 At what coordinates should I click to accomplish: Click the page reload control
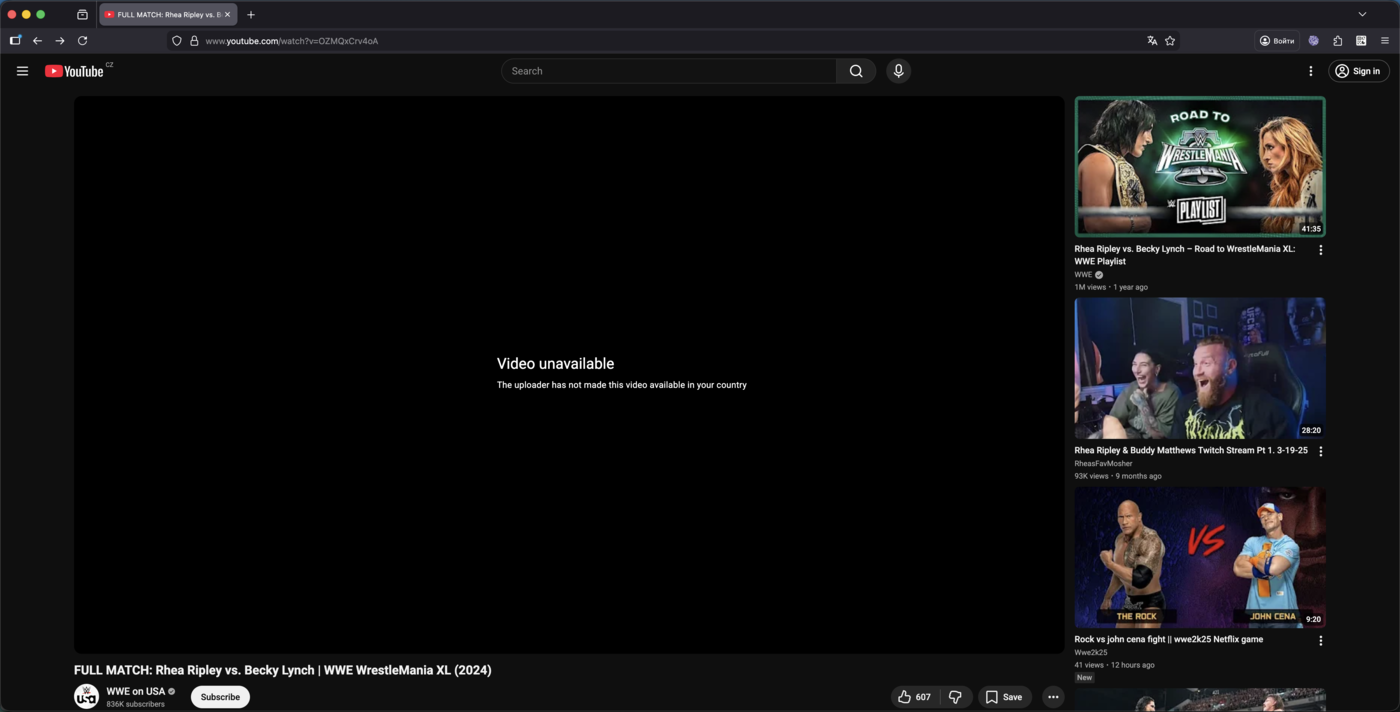click(x=82, y=40)
